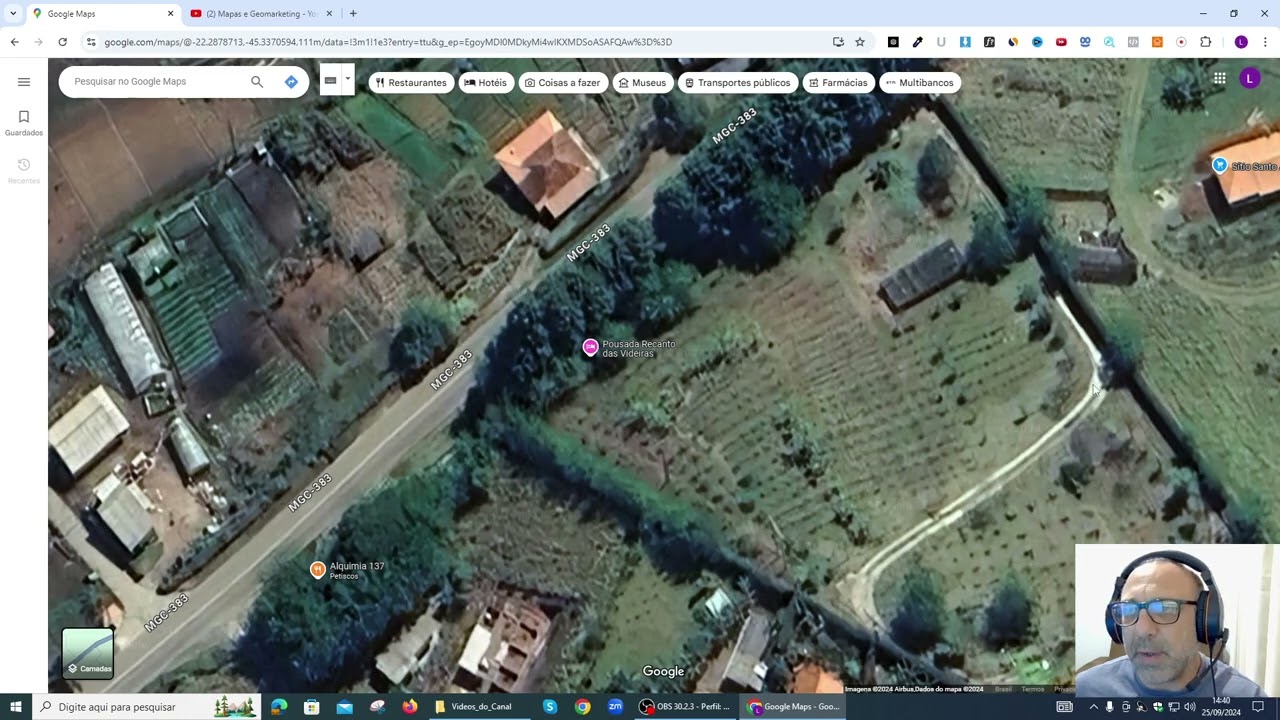Screen dimensions: 1280x720
Task: Open Chrome's three-dot menu
Action: (1266, 42)
